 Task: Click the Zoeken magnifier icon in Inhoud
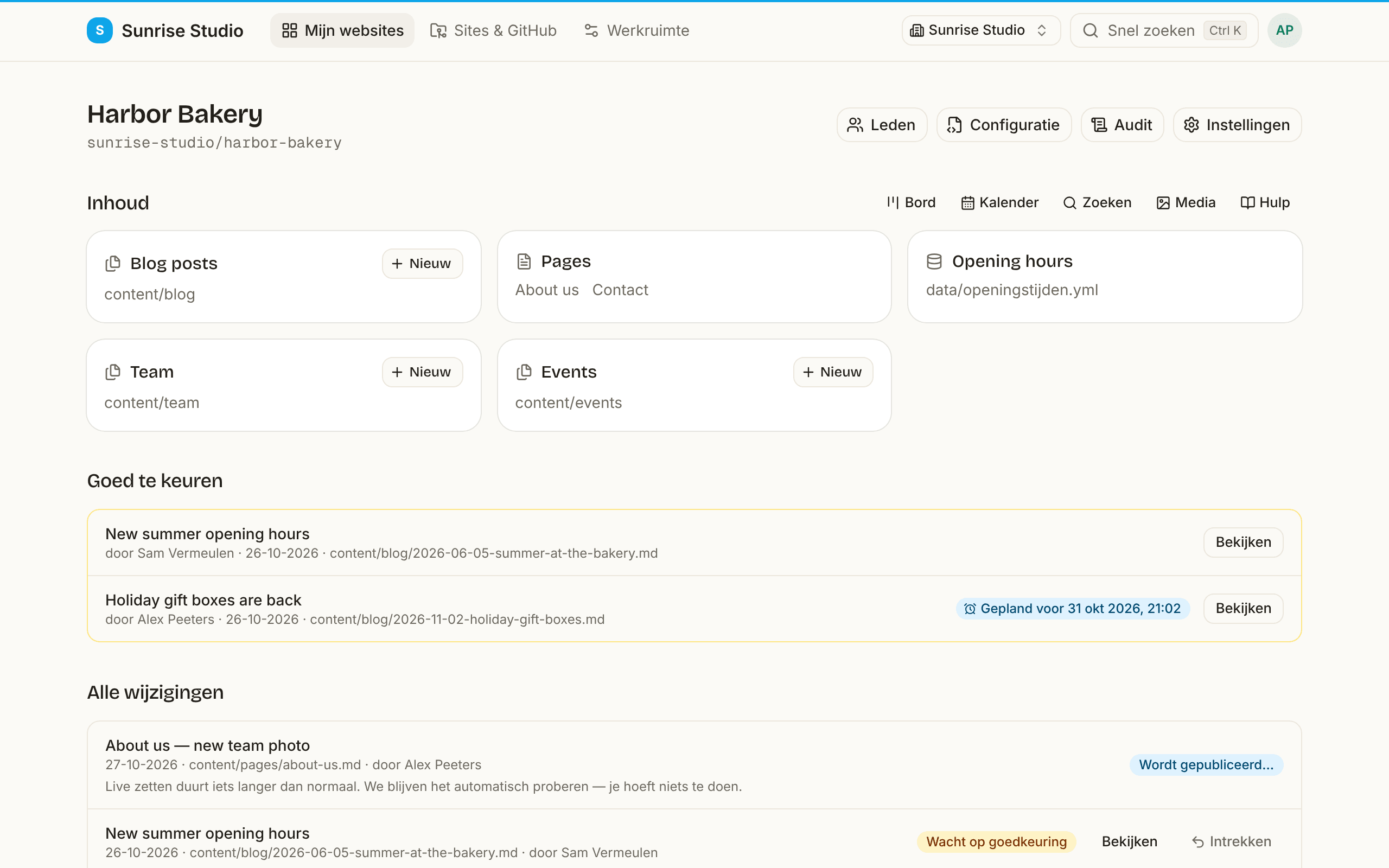coord(1069,203)
